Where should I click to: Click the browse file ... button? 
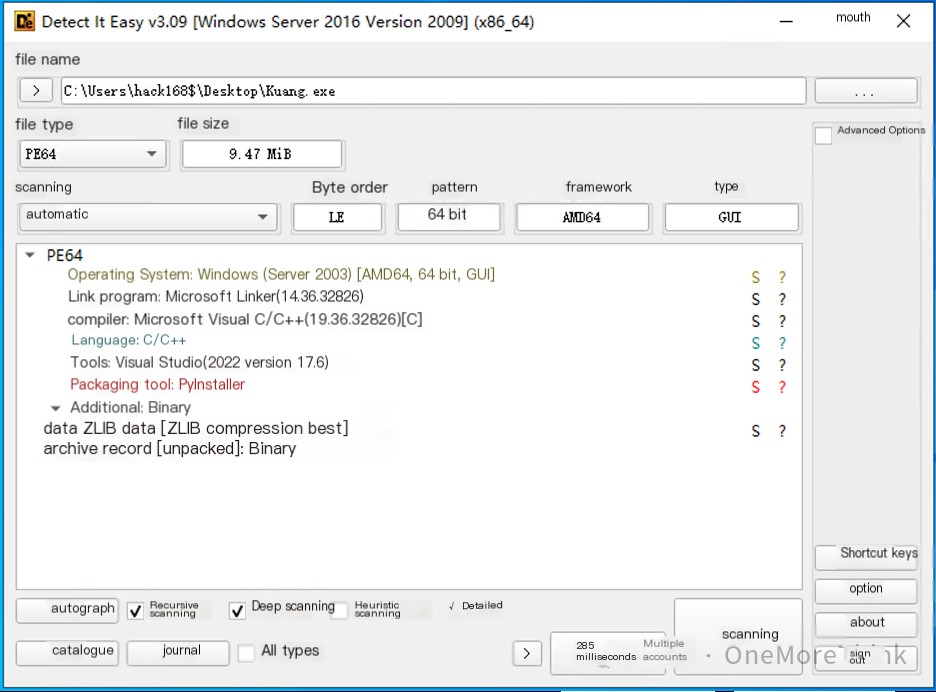pyautogui.click(x=865, y=92)
